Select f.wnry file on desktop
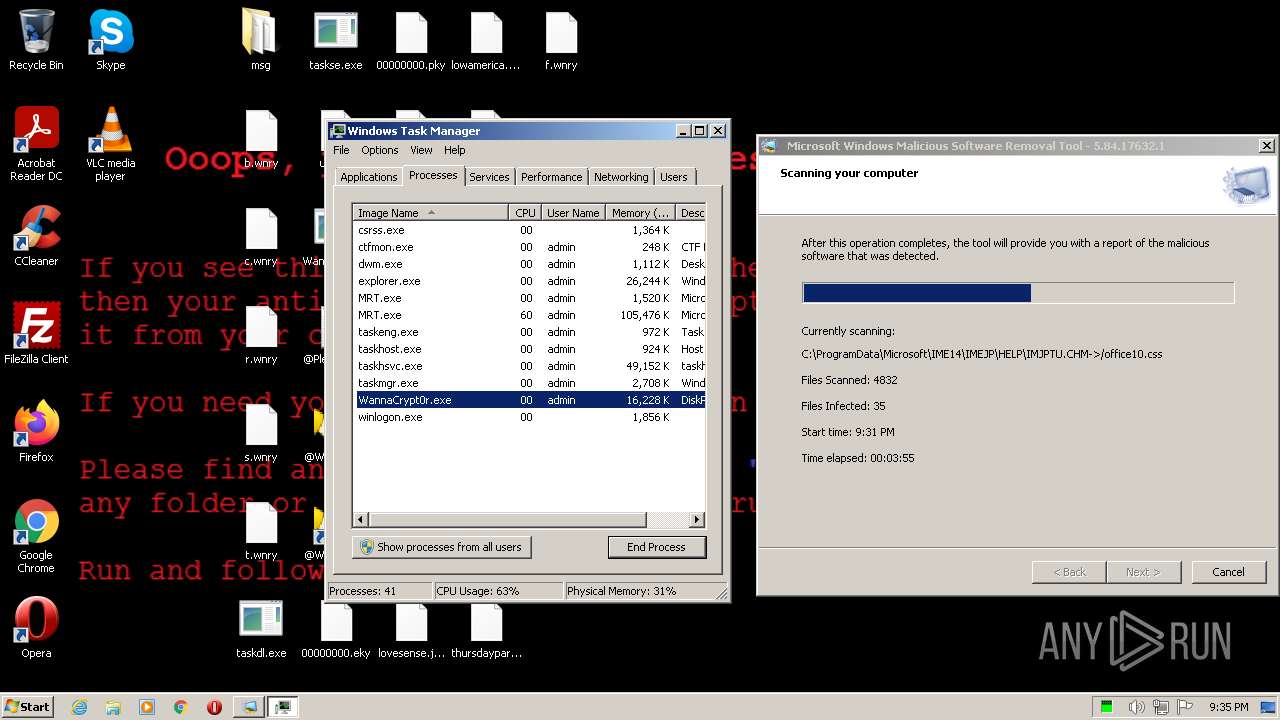This screenshot has height=720, width=1280. (x=561, y=40)
